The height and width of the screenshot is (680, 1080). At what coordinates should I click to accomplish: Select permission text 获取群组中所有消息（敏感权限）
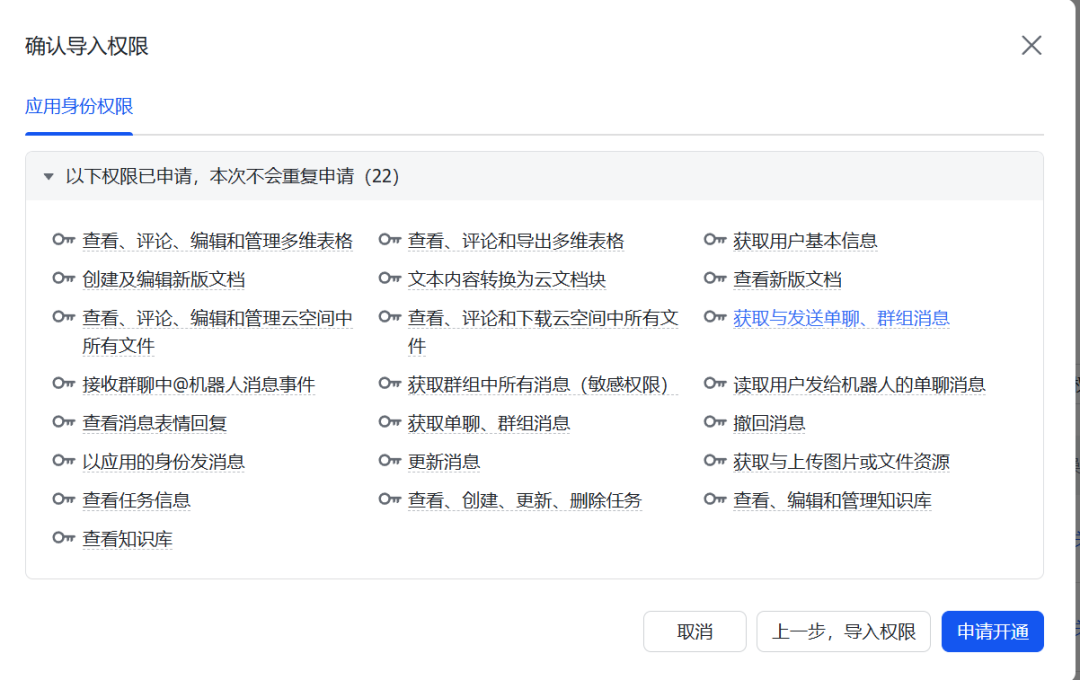[542, 384]
